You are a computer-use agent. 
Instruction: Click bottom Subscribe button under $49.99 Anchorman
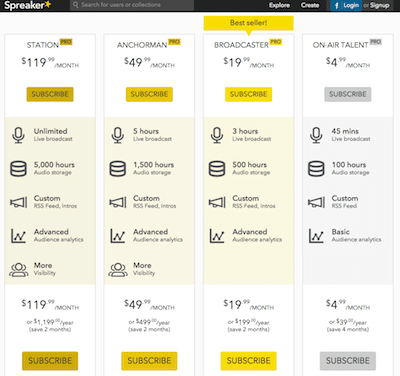click(149, 361)
